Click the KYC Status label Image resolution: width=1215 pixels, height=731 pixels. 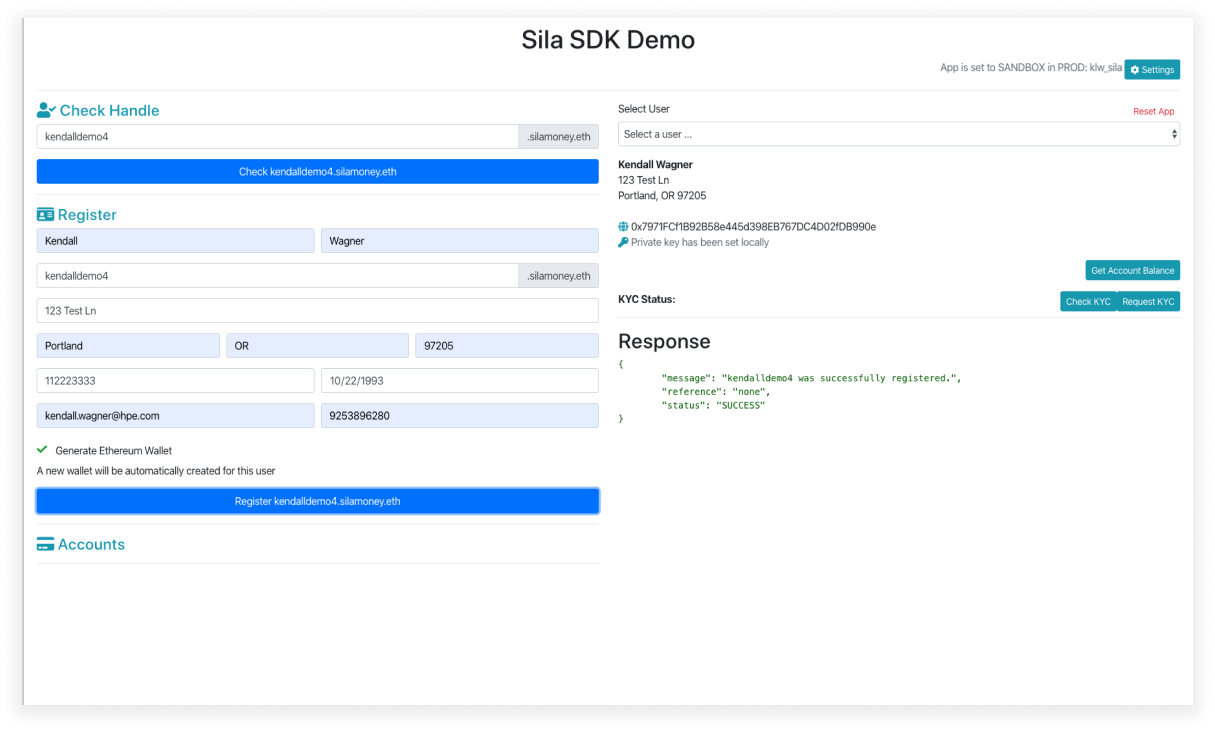pyautogui.click(x=646, y=299)
